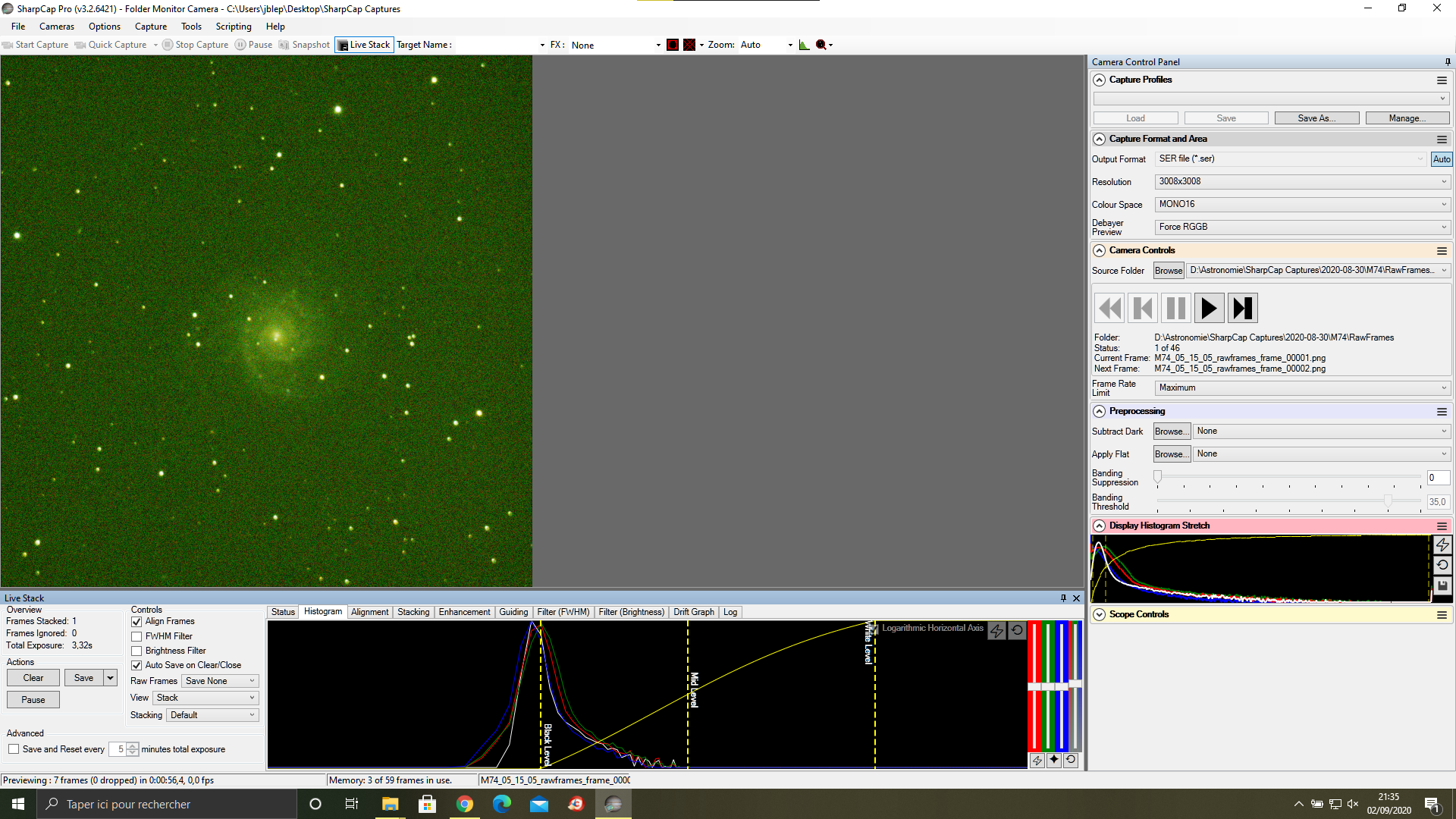Click the step back one frame button

pyautogui.click(x=1143, y=309)
